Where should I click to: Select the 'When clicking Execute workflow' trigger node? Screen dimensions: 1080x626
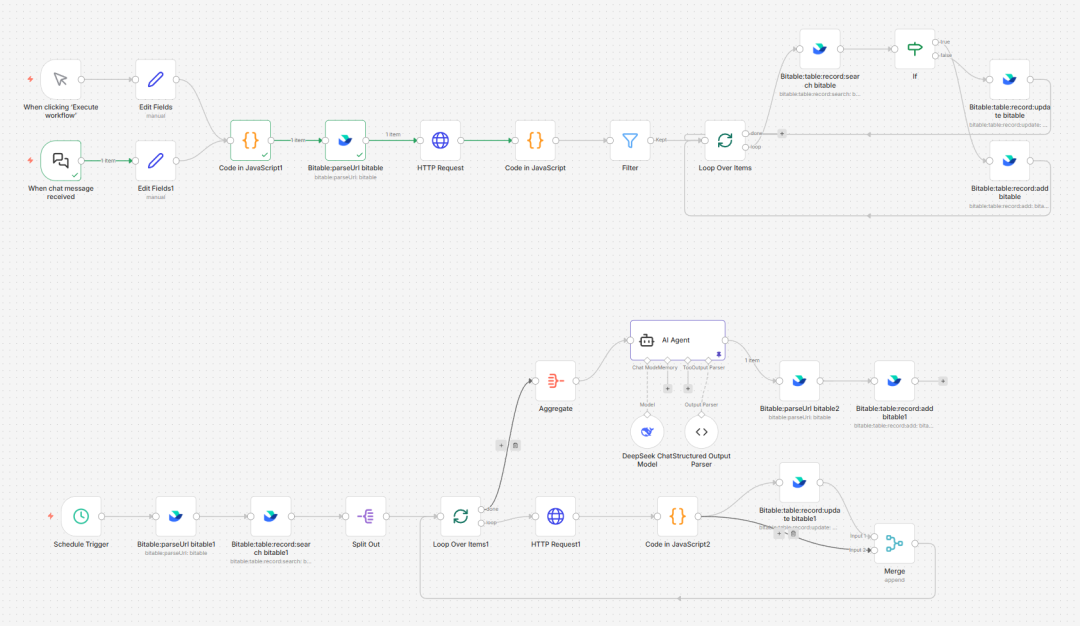[x=60, y=80]
